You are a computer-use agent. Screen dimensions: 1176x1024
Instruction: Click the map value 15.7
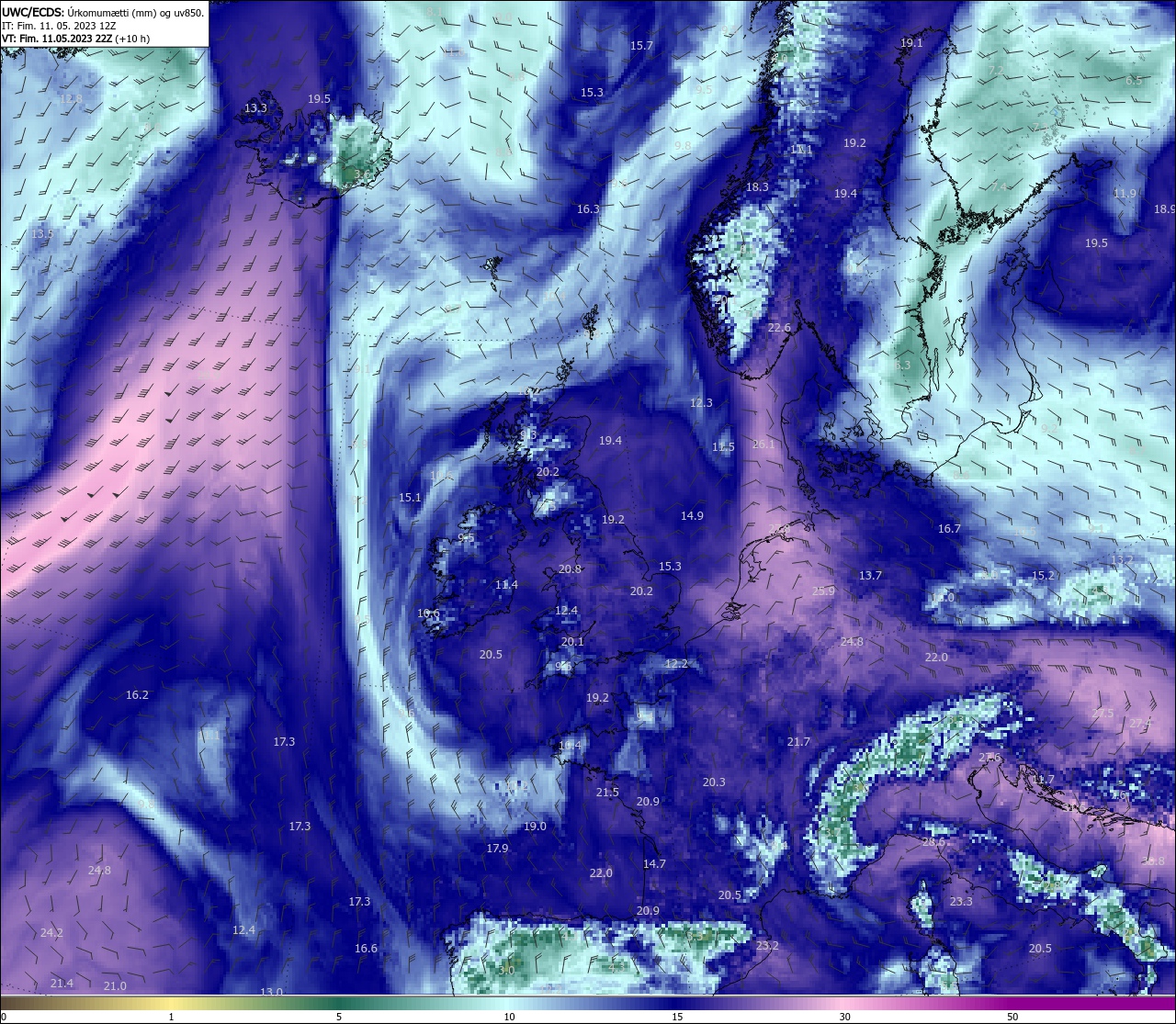(641, 45)
